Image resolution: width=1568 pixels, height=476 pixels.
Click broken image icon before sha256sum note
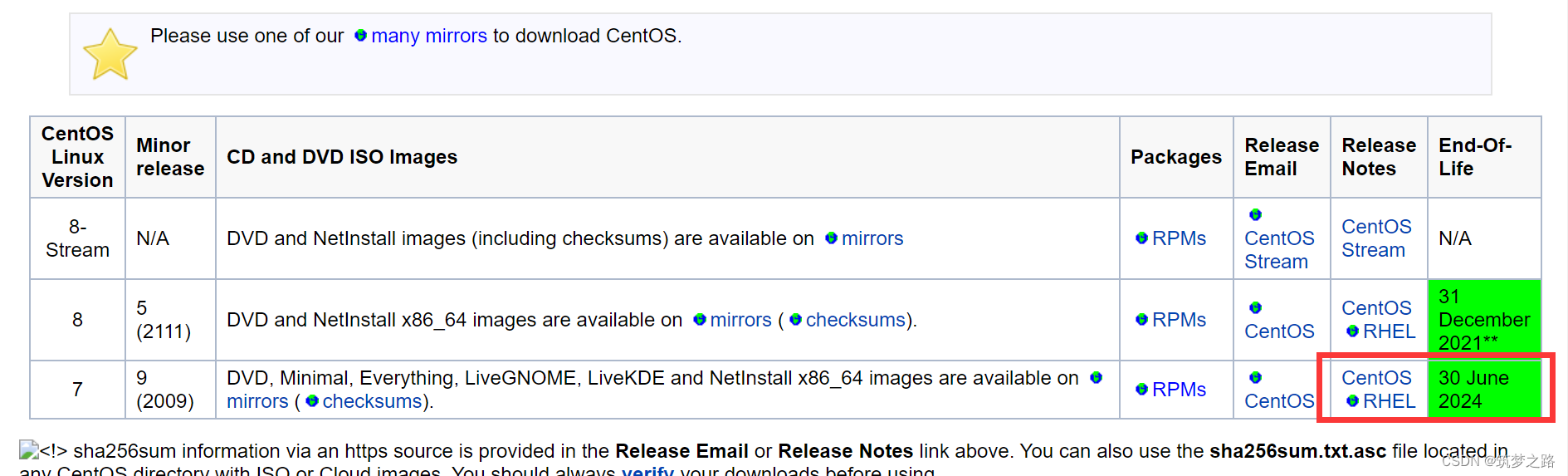click(29, 450)
